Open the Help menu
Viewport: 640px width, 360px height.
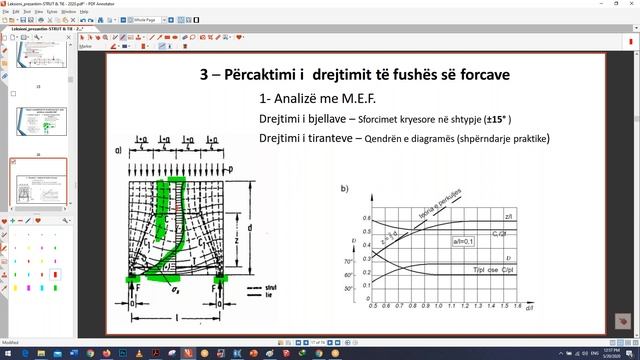tap(84, 12)
